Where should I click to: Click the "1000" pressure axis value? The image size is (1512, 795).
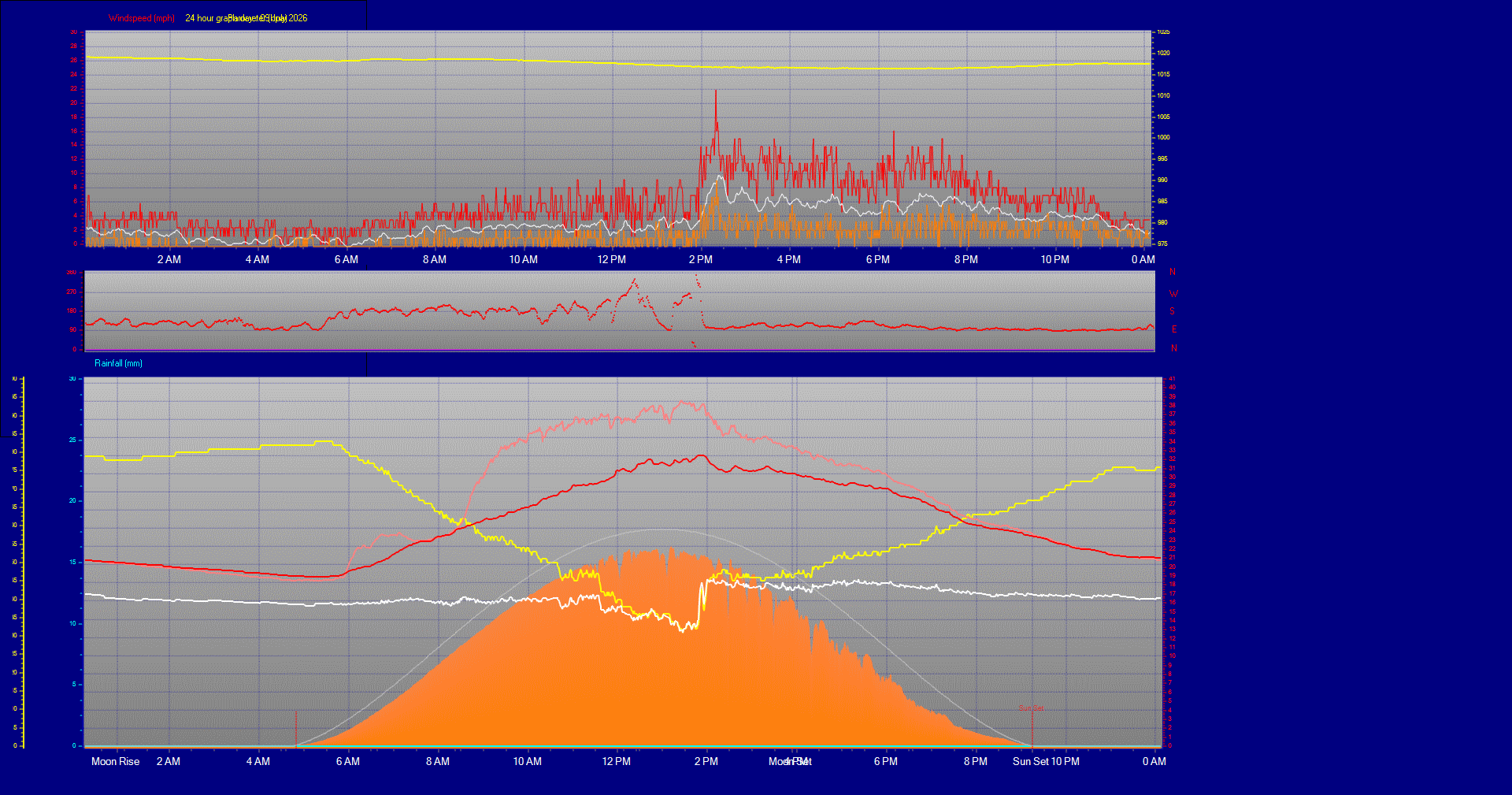[x=1163, y=137]
